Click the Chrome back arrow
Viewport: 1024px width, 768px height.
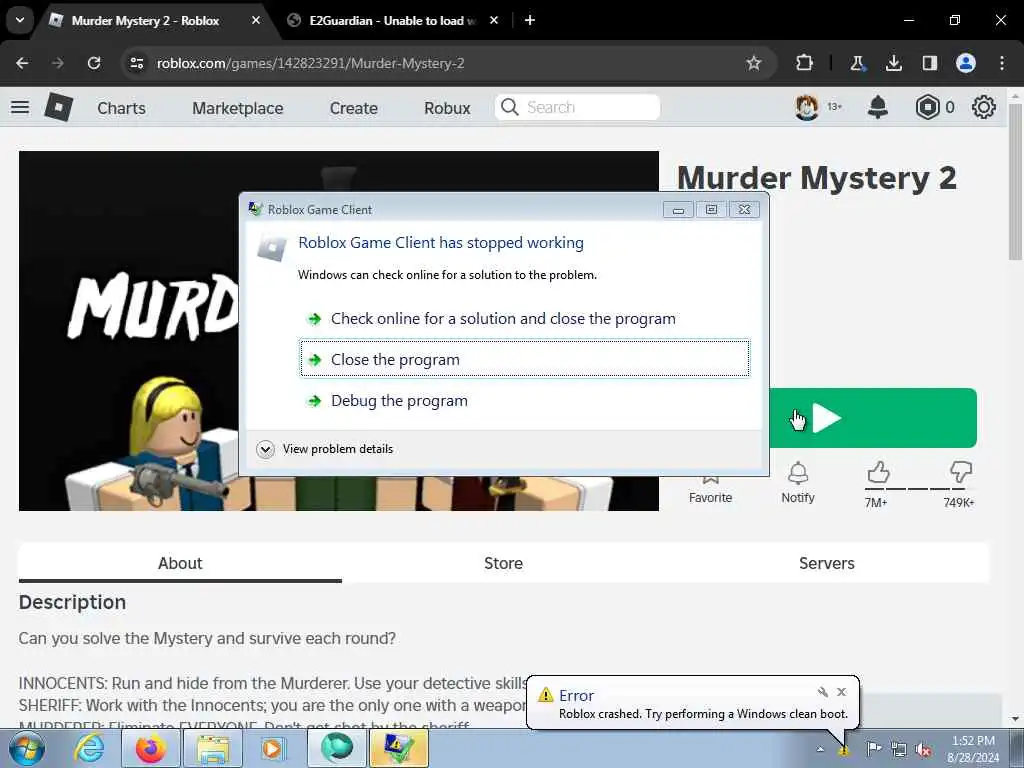(22, 63)
